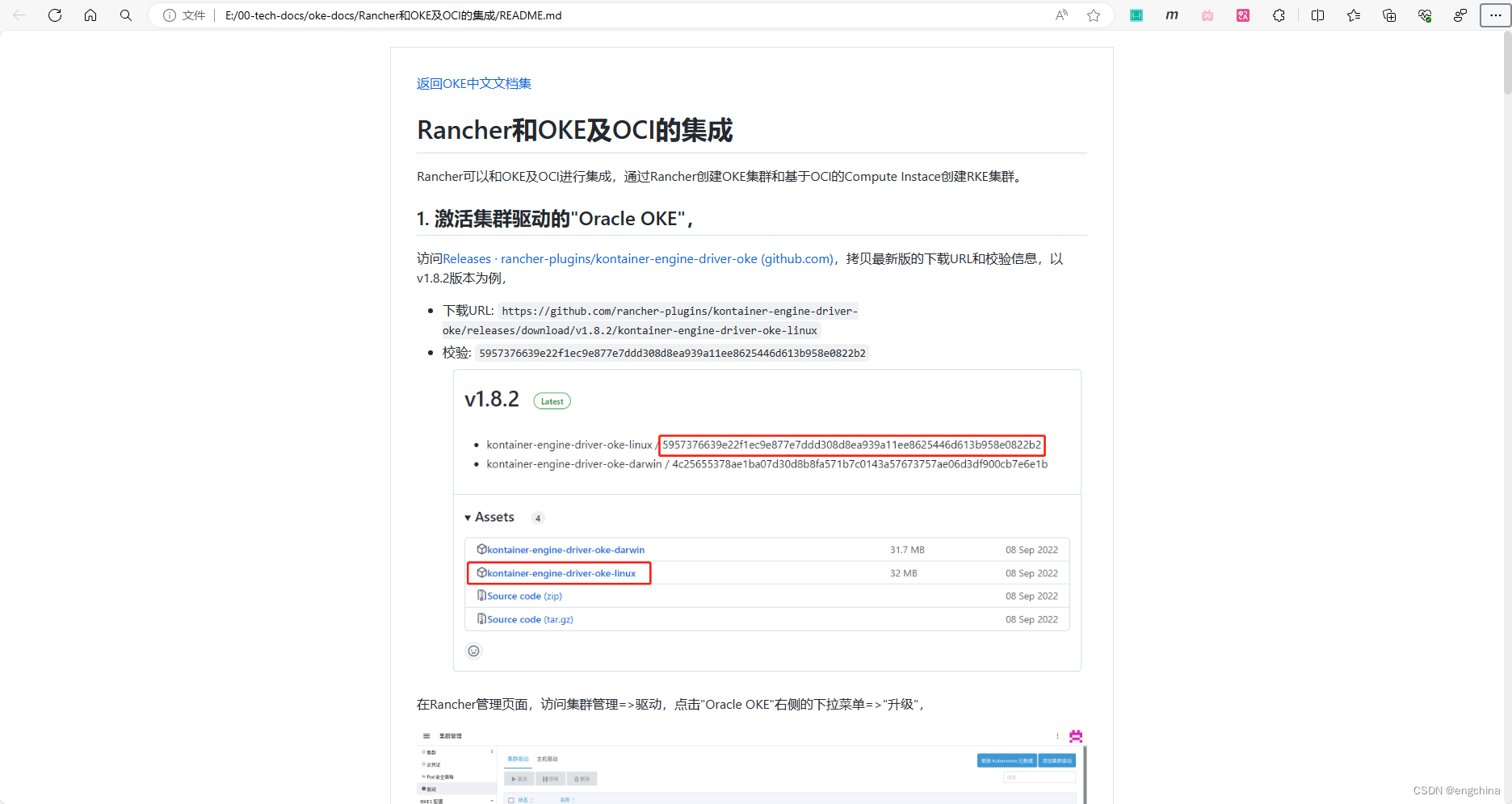Click 添加集群驱动 button in Rancher screenshot
This screenshot has height=804, width=1512.
pos(1057,760)
